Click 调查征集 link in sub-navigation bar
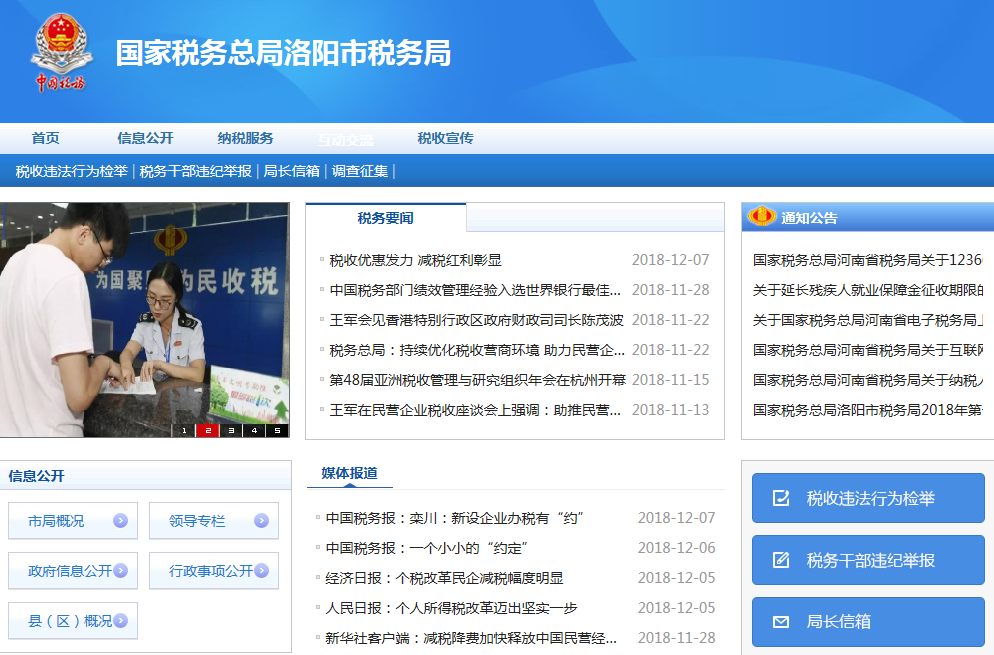The image size is (994, 655). [x=360, y=171]
